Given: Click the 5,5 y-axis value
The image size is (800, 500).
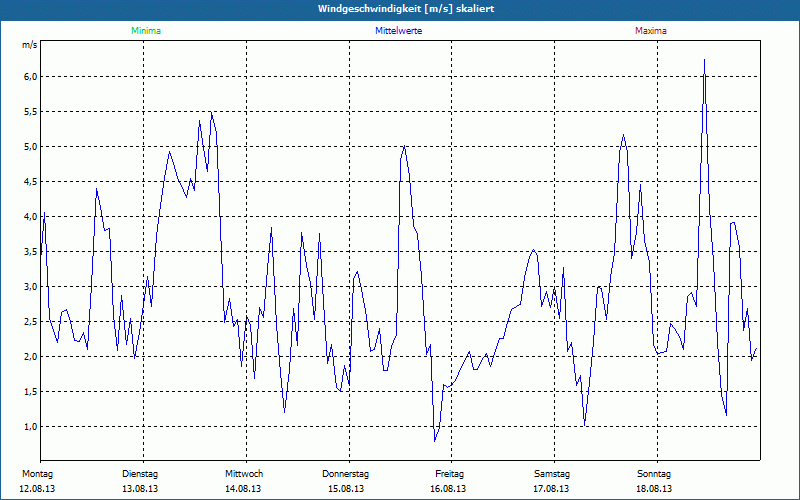Looking at the screenshot, I should (x=31, y=112).
